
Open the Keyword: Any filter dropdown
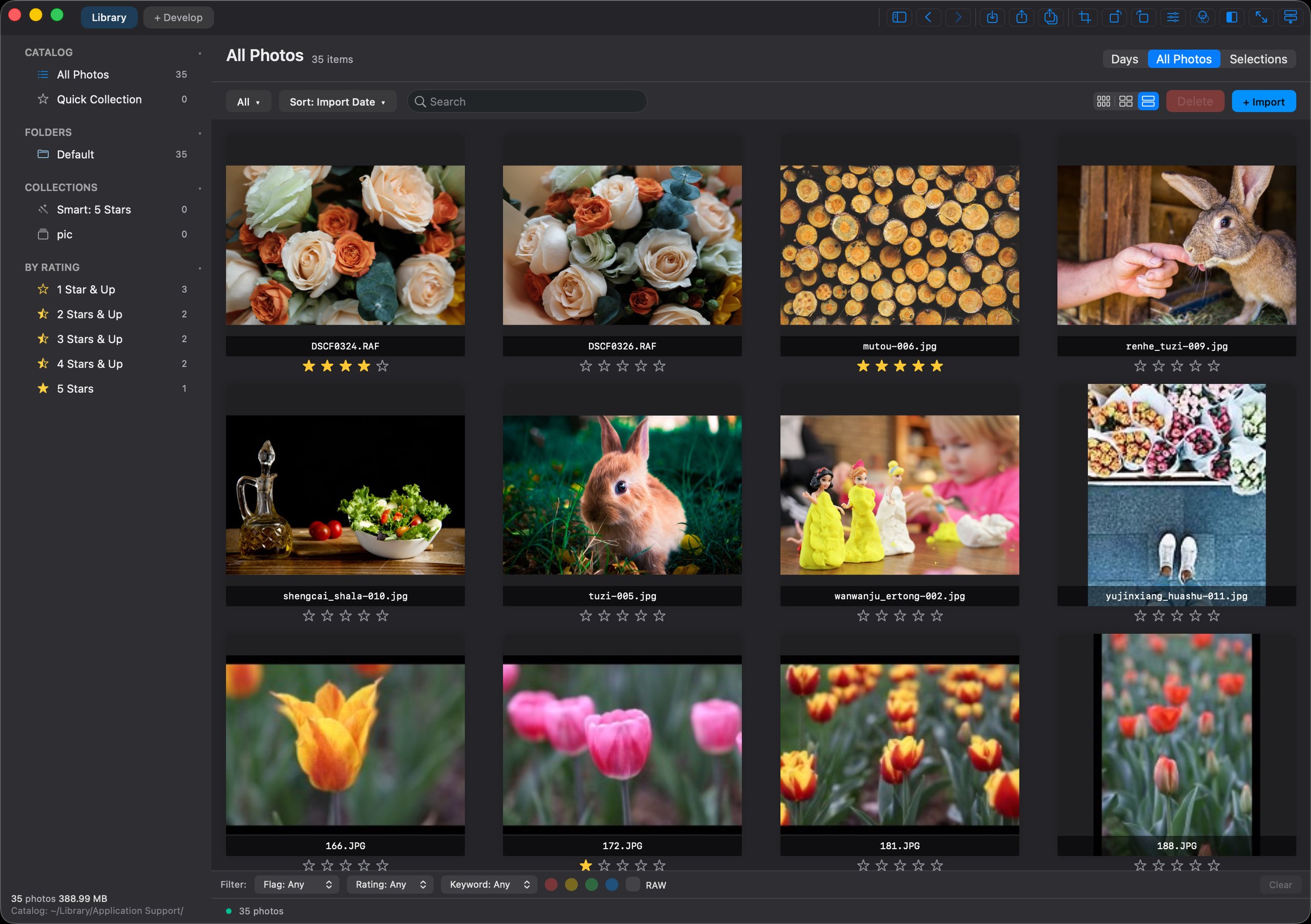[x=489, y=884]
